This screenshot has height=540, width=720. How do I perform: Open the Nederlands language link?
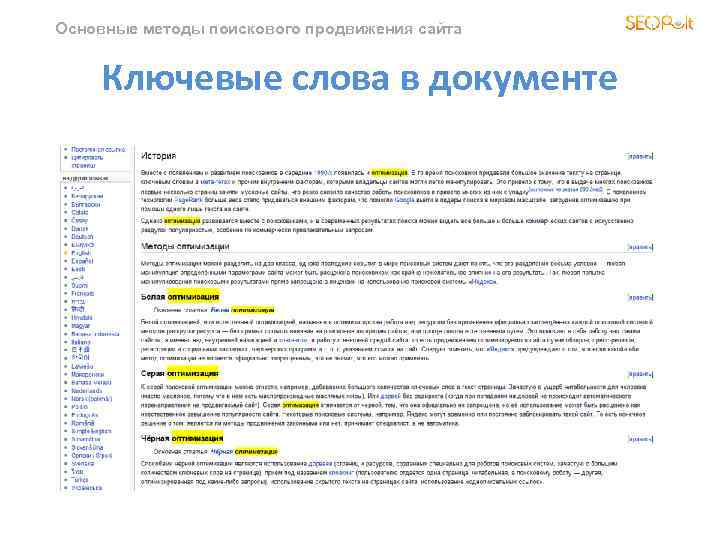[87, 391]
